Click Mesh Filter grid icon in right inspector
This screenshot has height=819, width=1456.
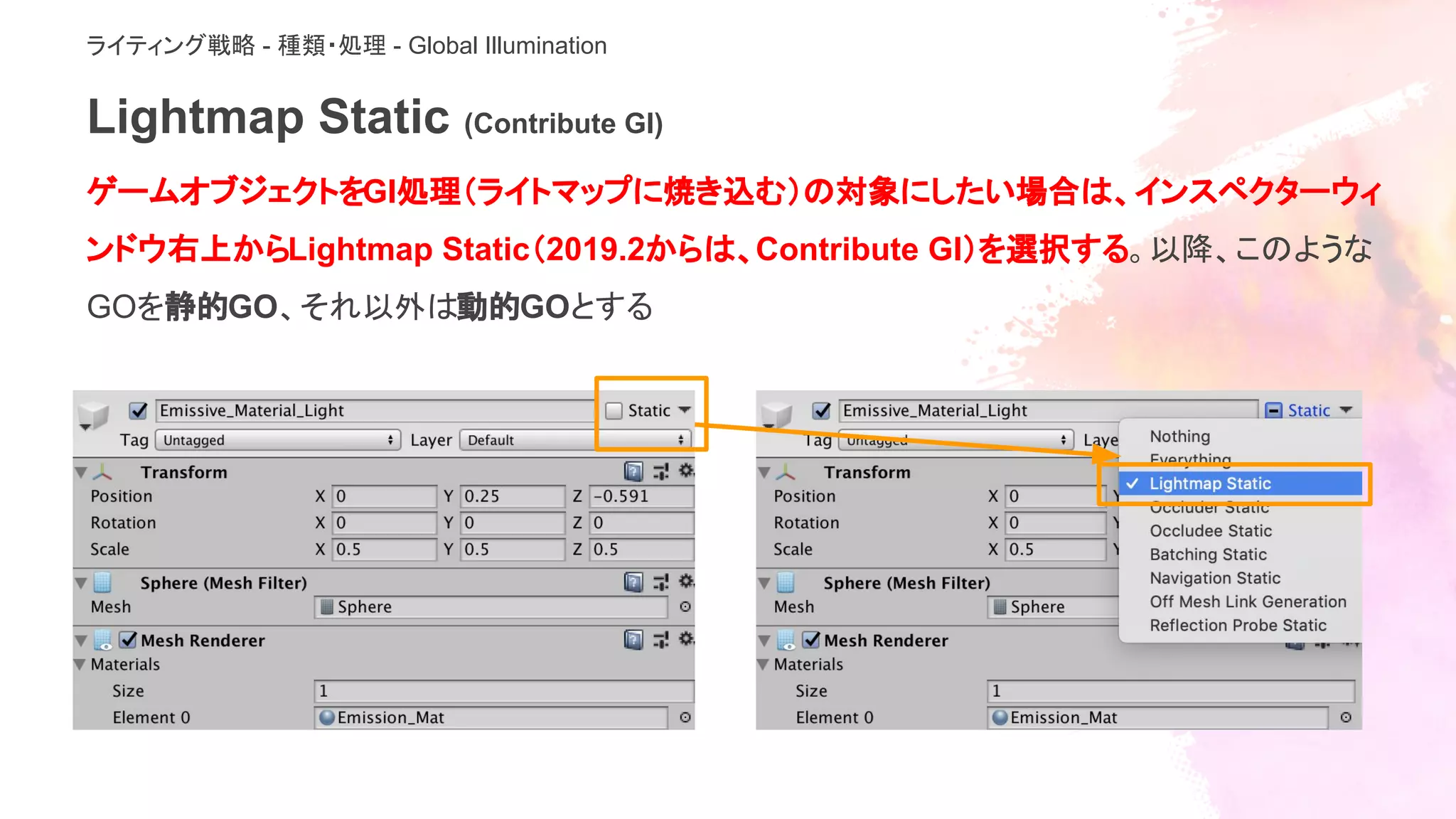(x=786, y=582)
